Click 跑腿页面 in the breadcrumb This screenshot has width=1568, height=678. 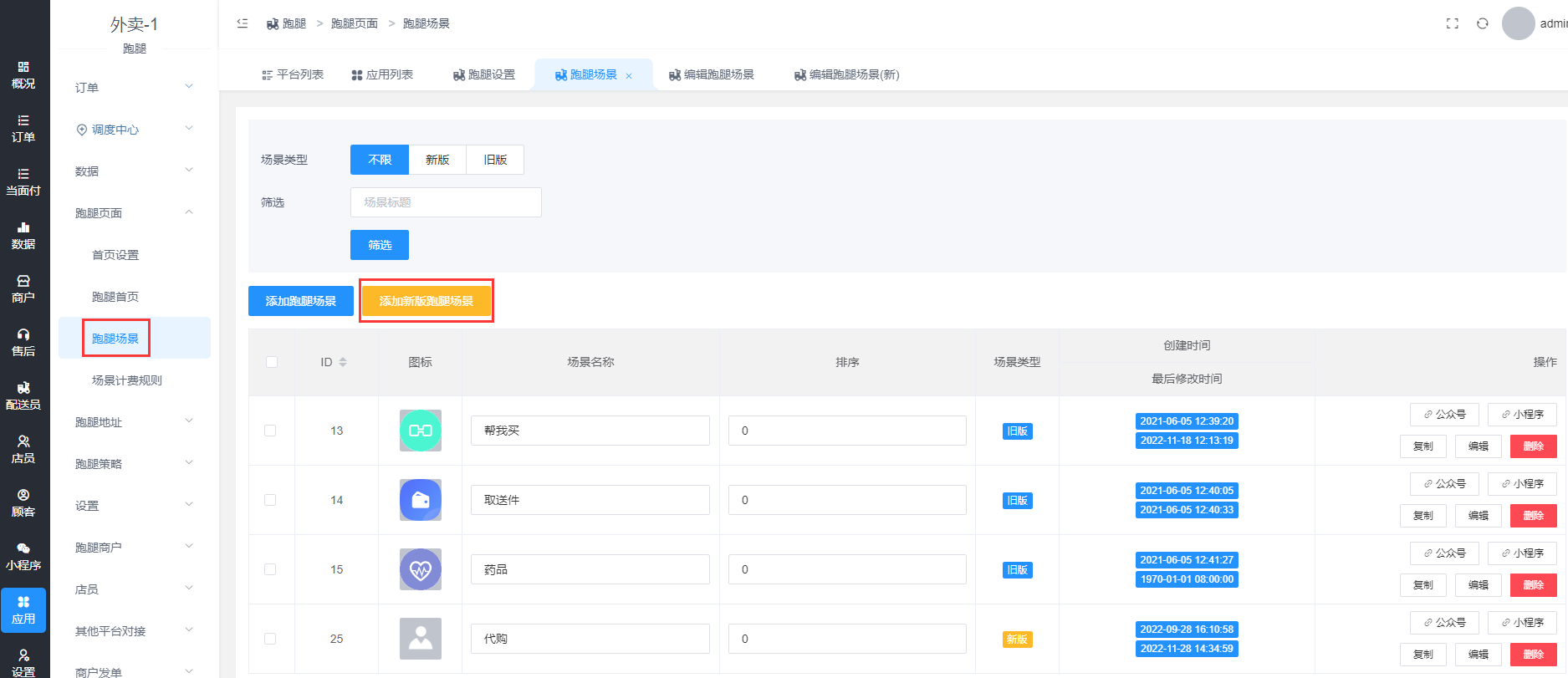[x=355, y=23]
